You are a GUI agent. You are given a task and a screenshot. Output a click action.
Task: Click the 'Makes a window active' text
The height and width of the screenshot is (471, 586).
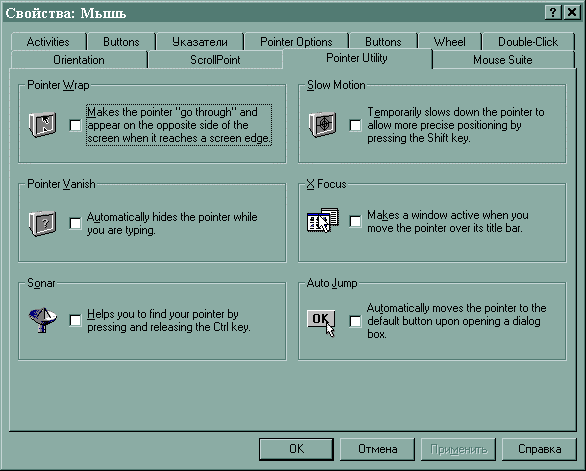point(448,221)
